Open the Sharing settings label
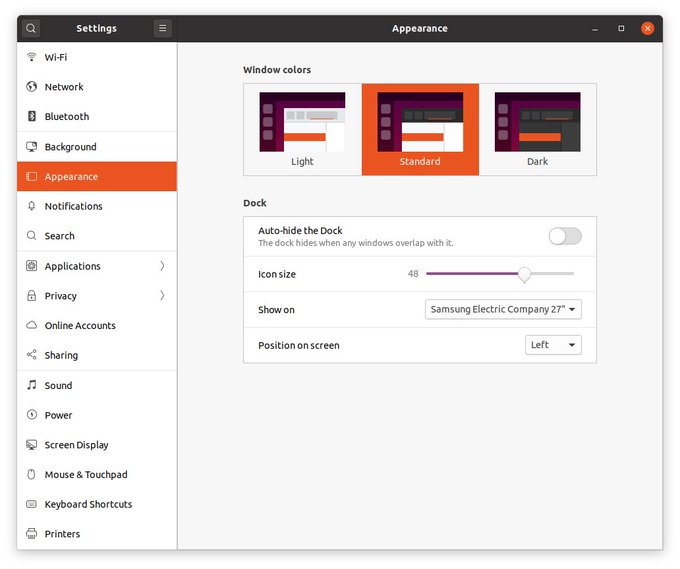The width and height of the screenshot is (680, 569). point(61,355)
